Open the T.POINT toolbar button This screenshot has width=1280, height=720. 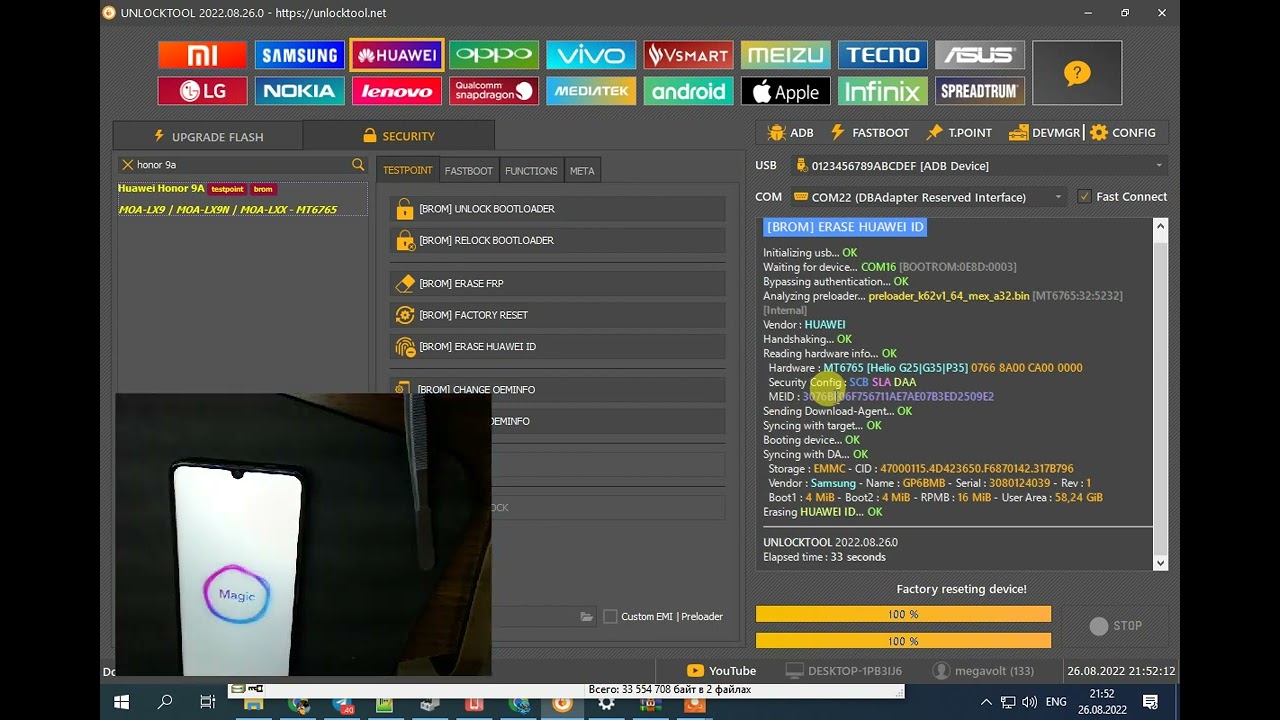959,132
